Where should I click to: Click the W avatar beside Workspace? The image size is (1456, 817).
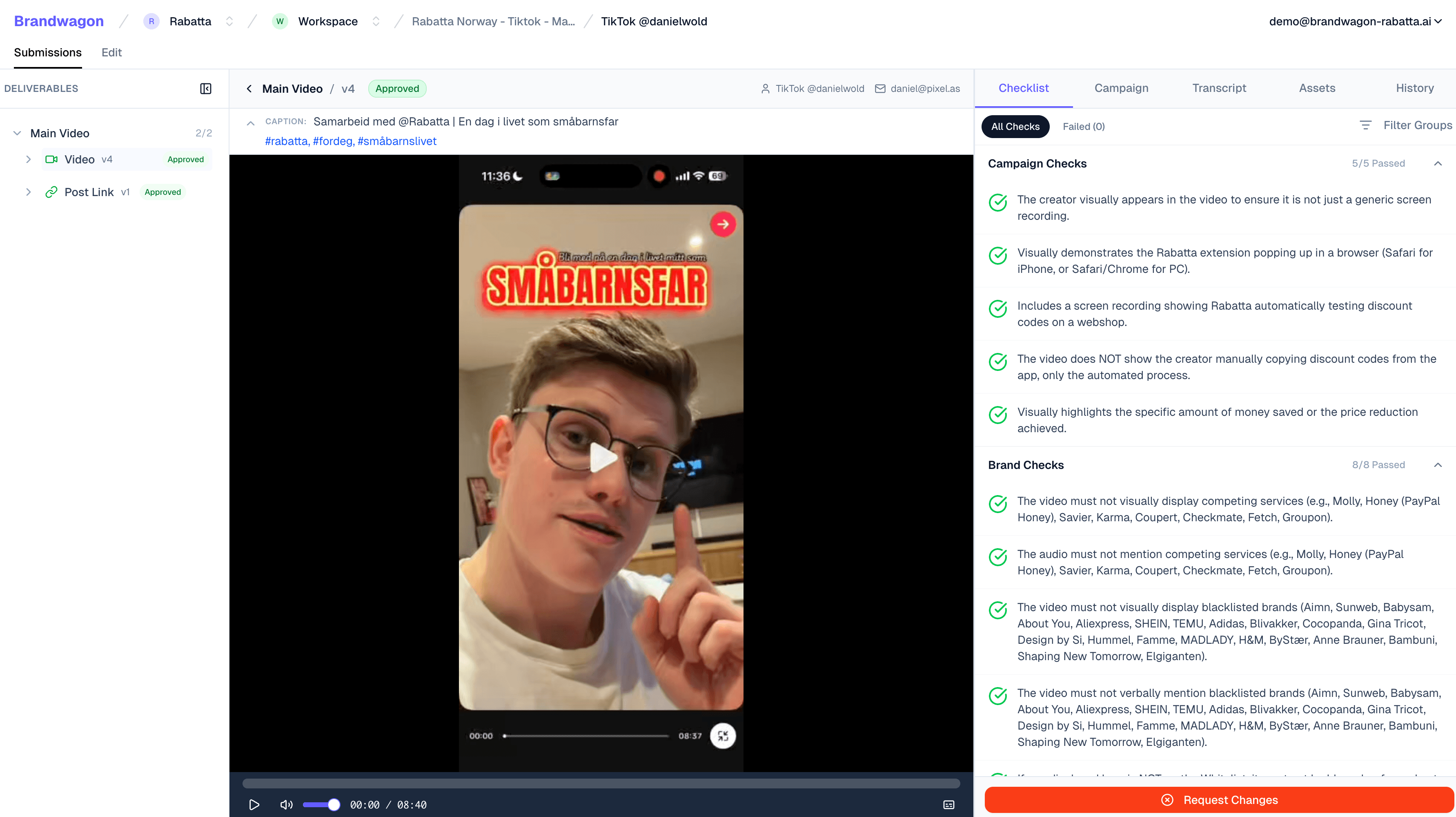tap(280, 22)
